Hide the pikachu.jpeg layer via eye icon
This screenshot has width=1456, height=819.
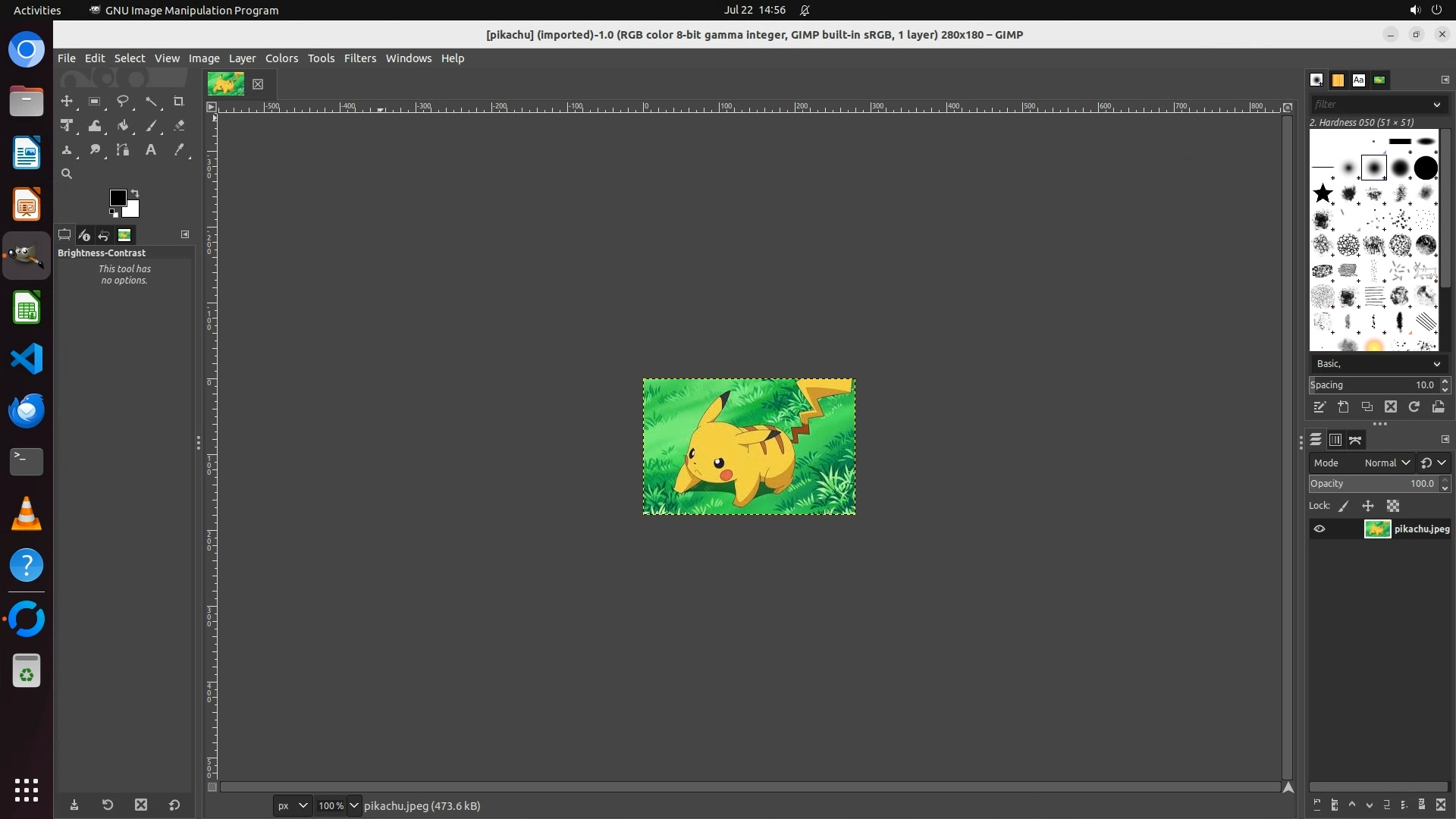coord(1319,529)
